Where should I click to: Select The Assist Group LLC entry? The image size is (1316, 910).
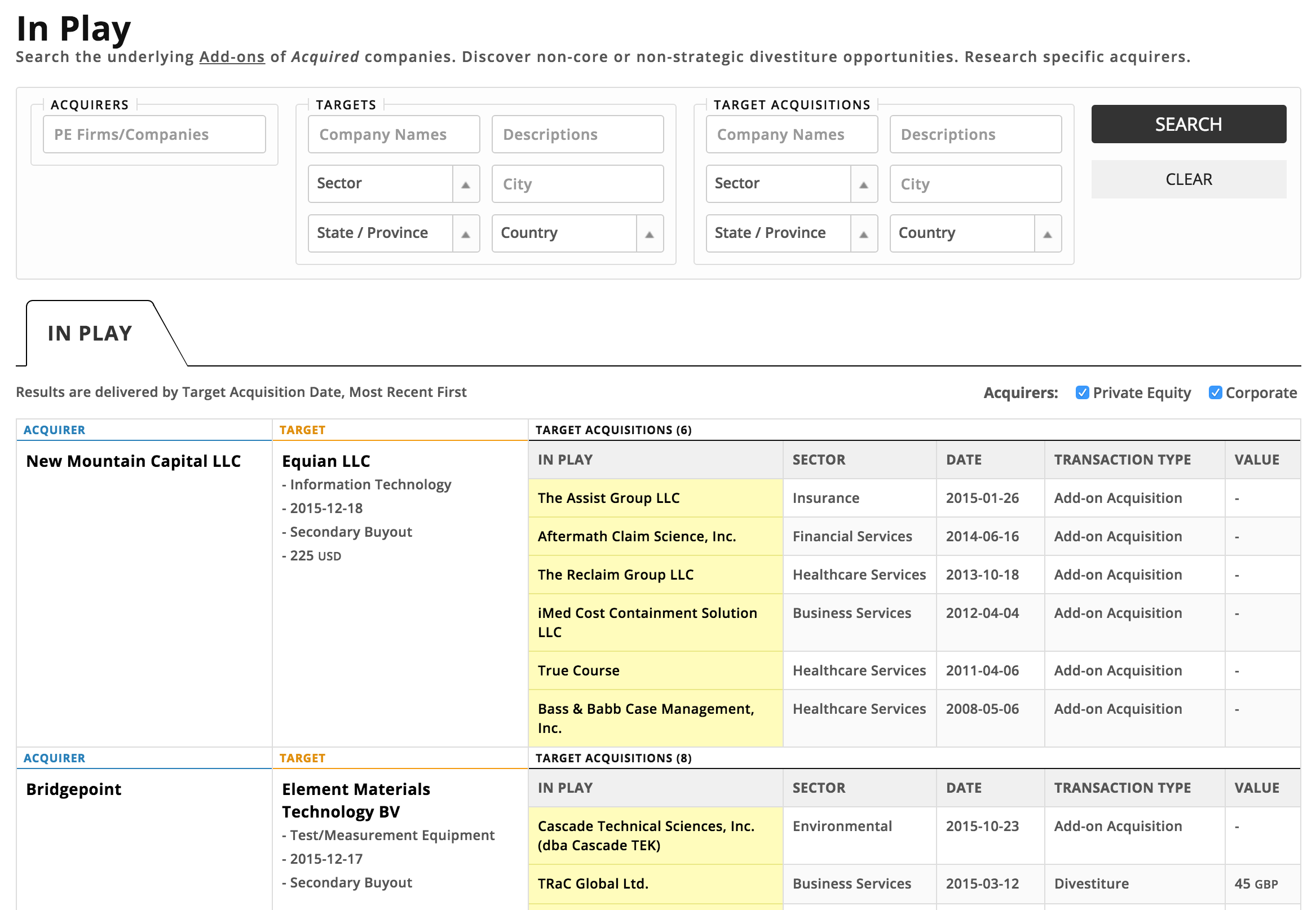tap(608, 498)
